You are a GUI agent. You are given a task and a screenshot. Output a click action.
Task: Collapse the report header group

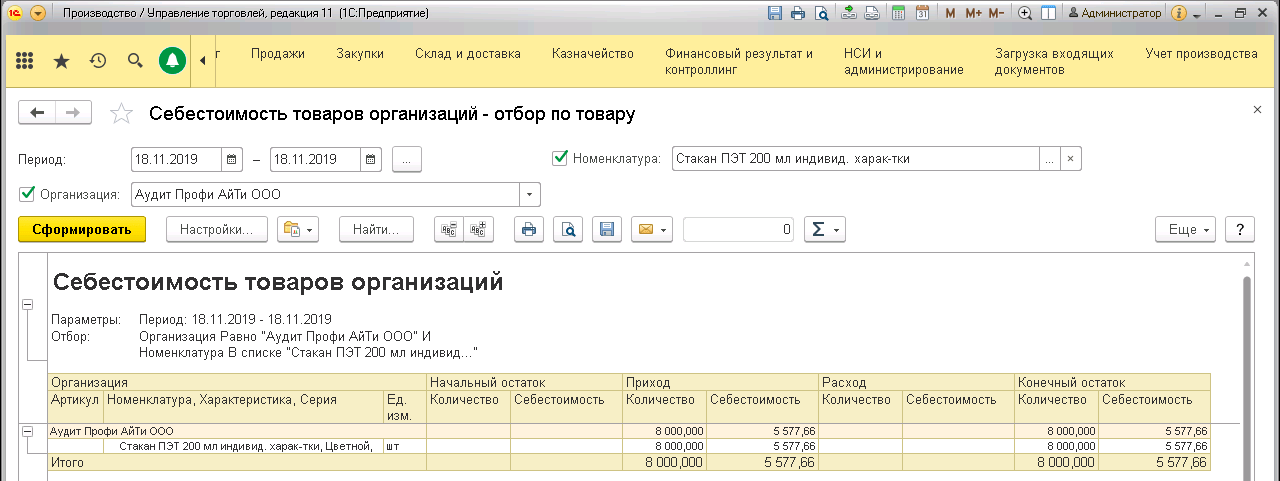pyautogui.click(x=28, y=304)
